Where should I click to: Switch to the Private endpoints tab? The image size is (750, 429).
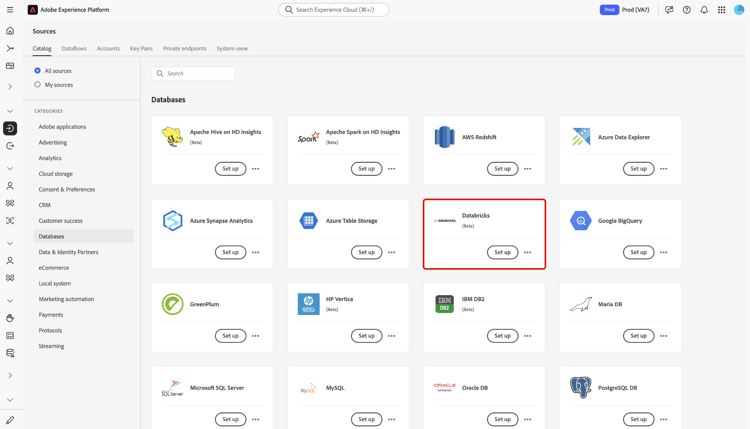click(185, 48)
